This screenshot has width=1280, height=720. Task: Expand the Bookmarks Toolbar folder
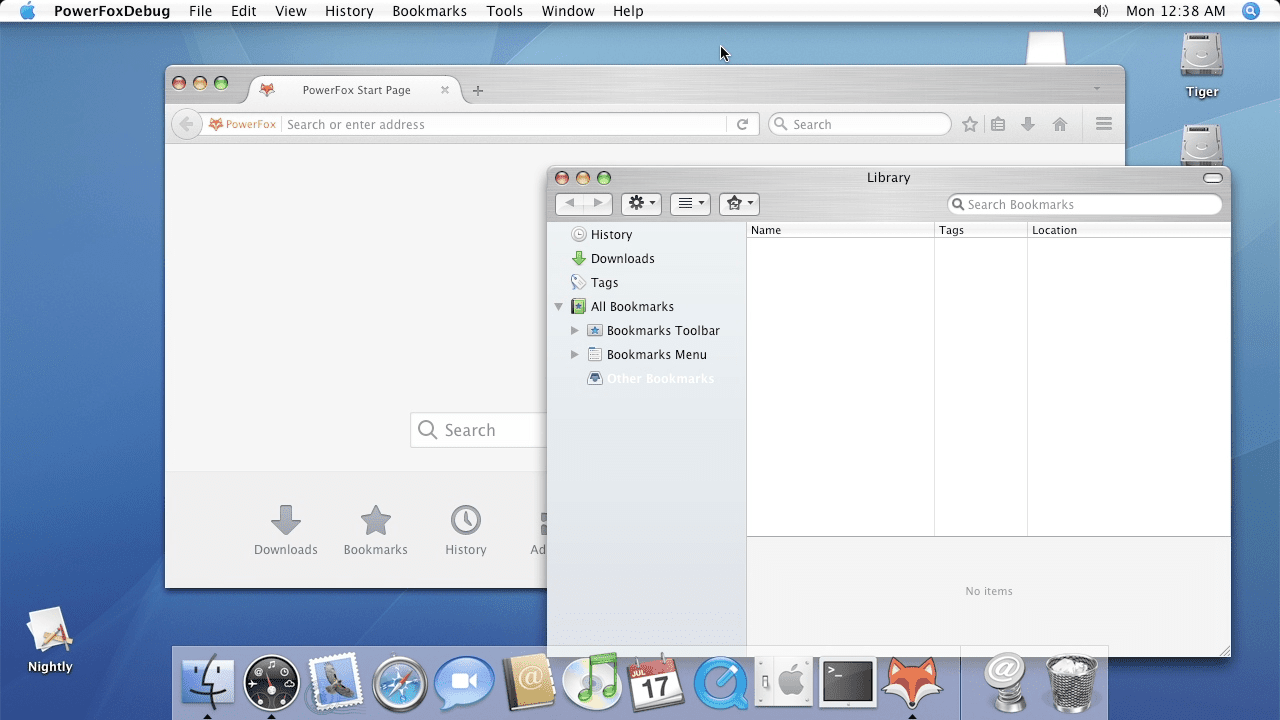[575, 330]
